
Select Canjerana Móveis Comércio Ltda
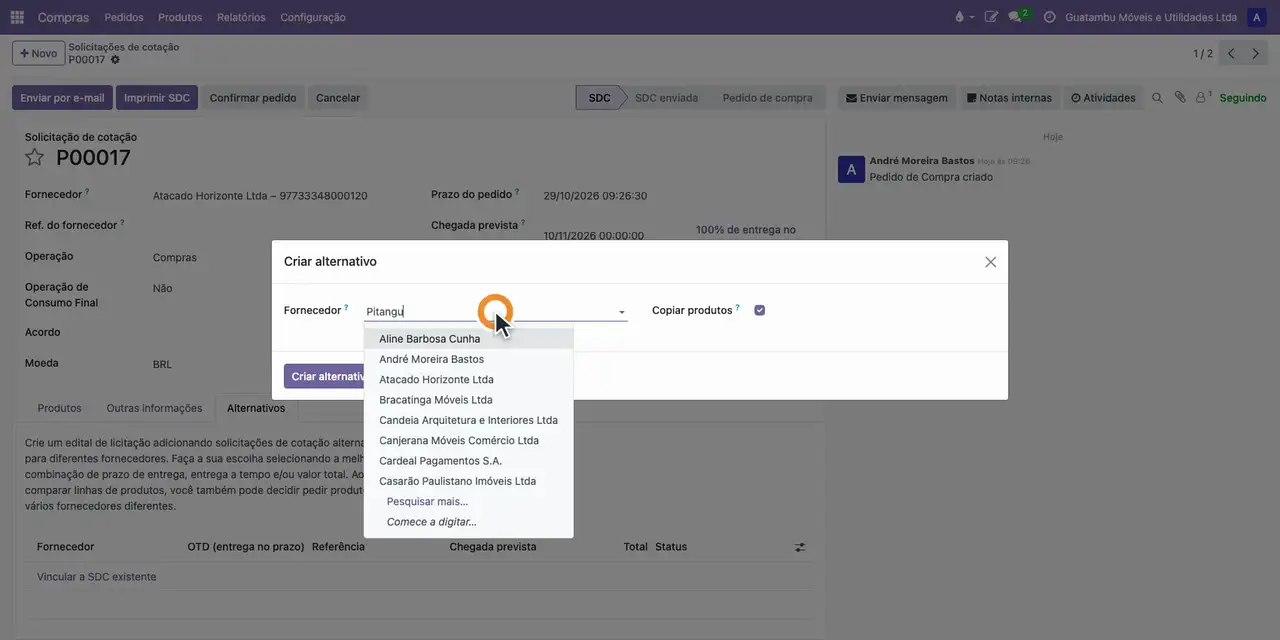[468, 440]
